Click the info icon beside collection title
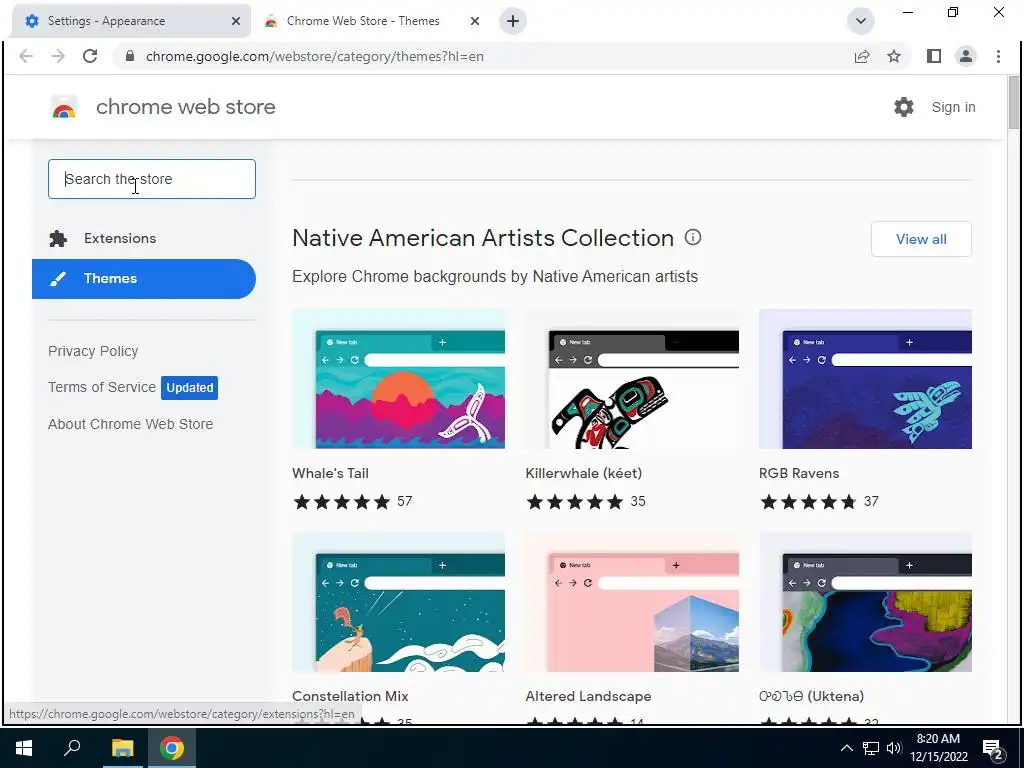 point(693,237)
